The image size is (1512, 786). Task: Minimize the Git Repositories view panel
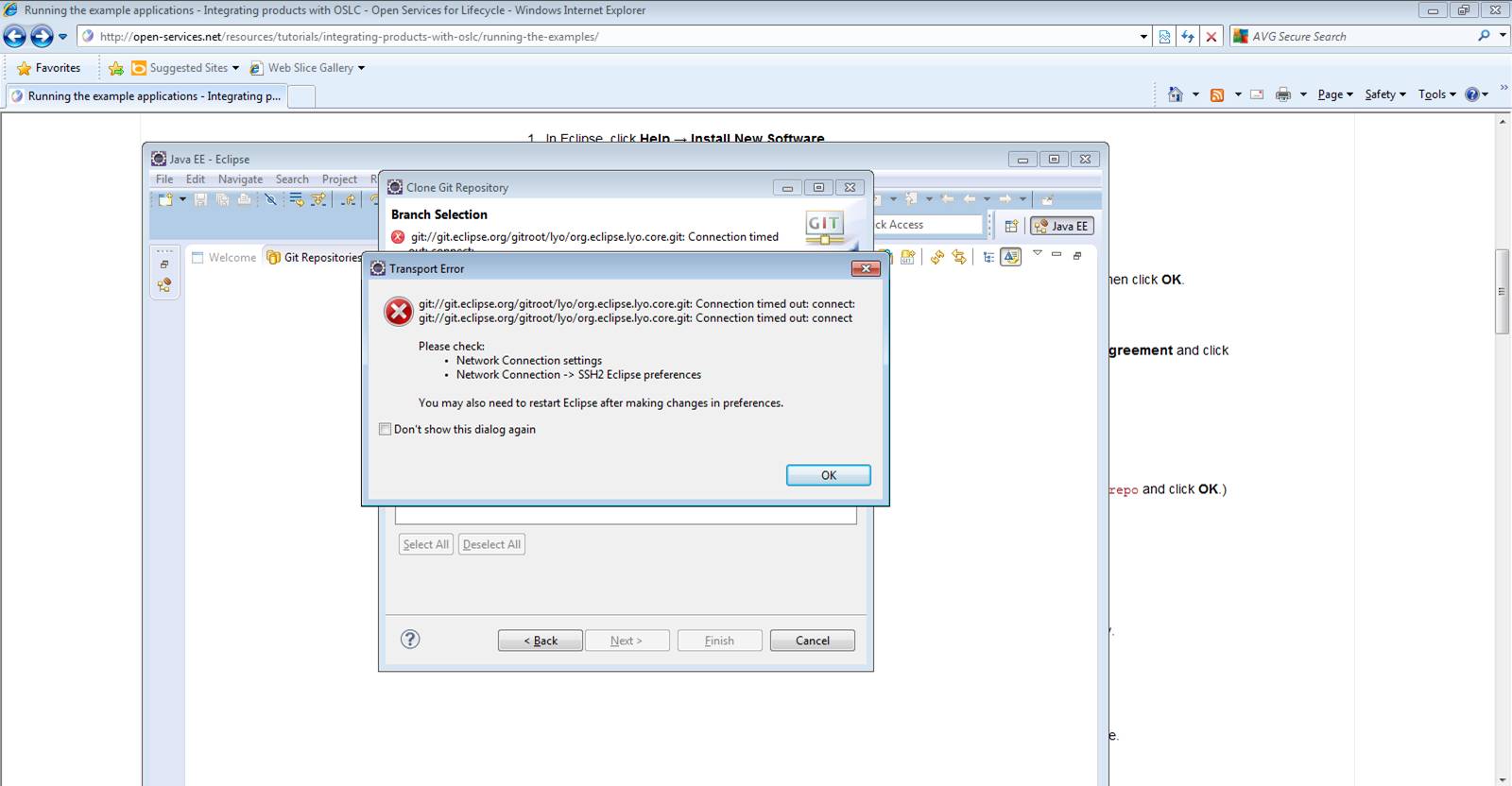1057,254
